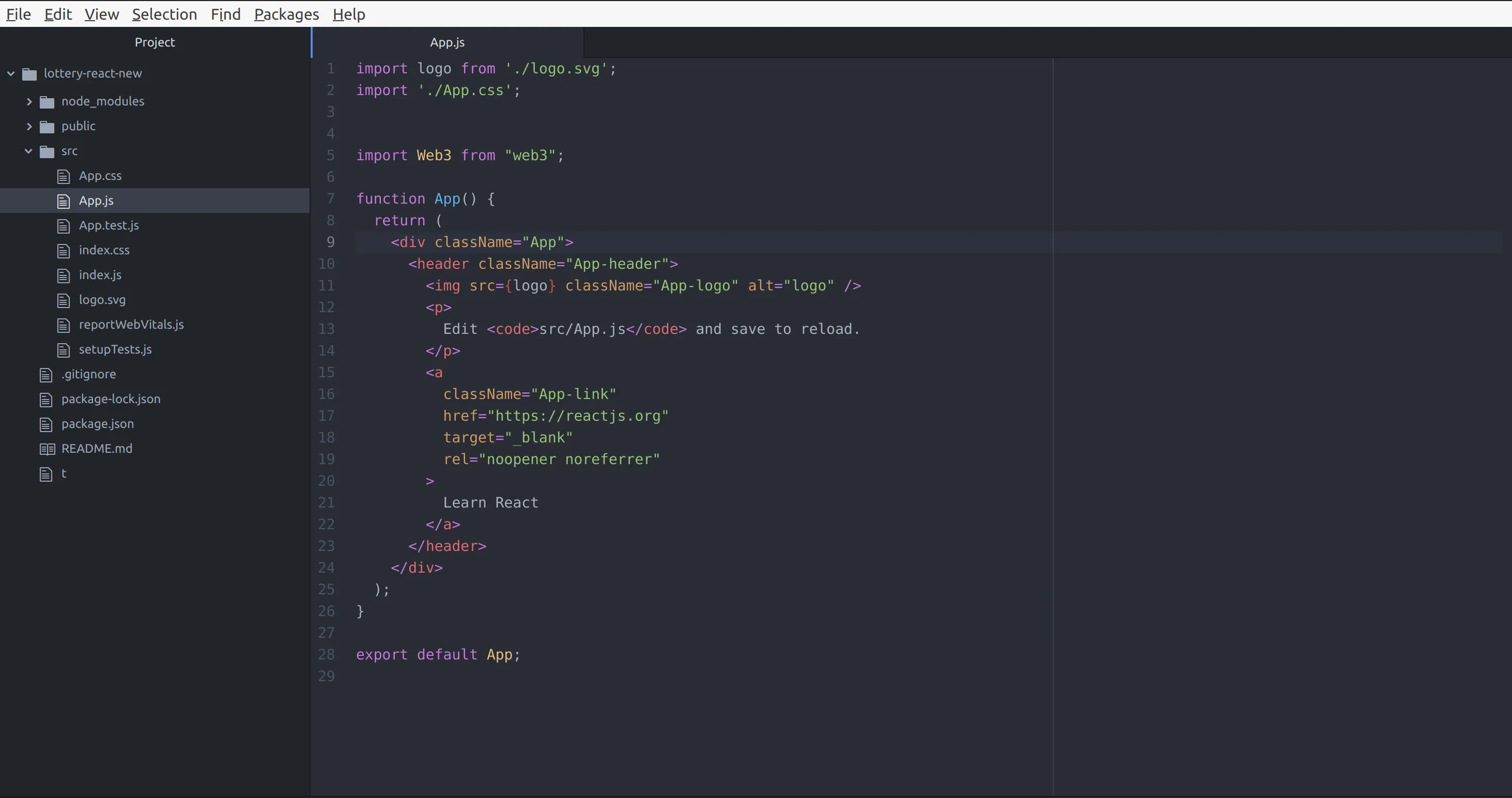Viewport: 1512px width, 798px height.
Task: Open the Selection menu
Action: coord(164,14)
